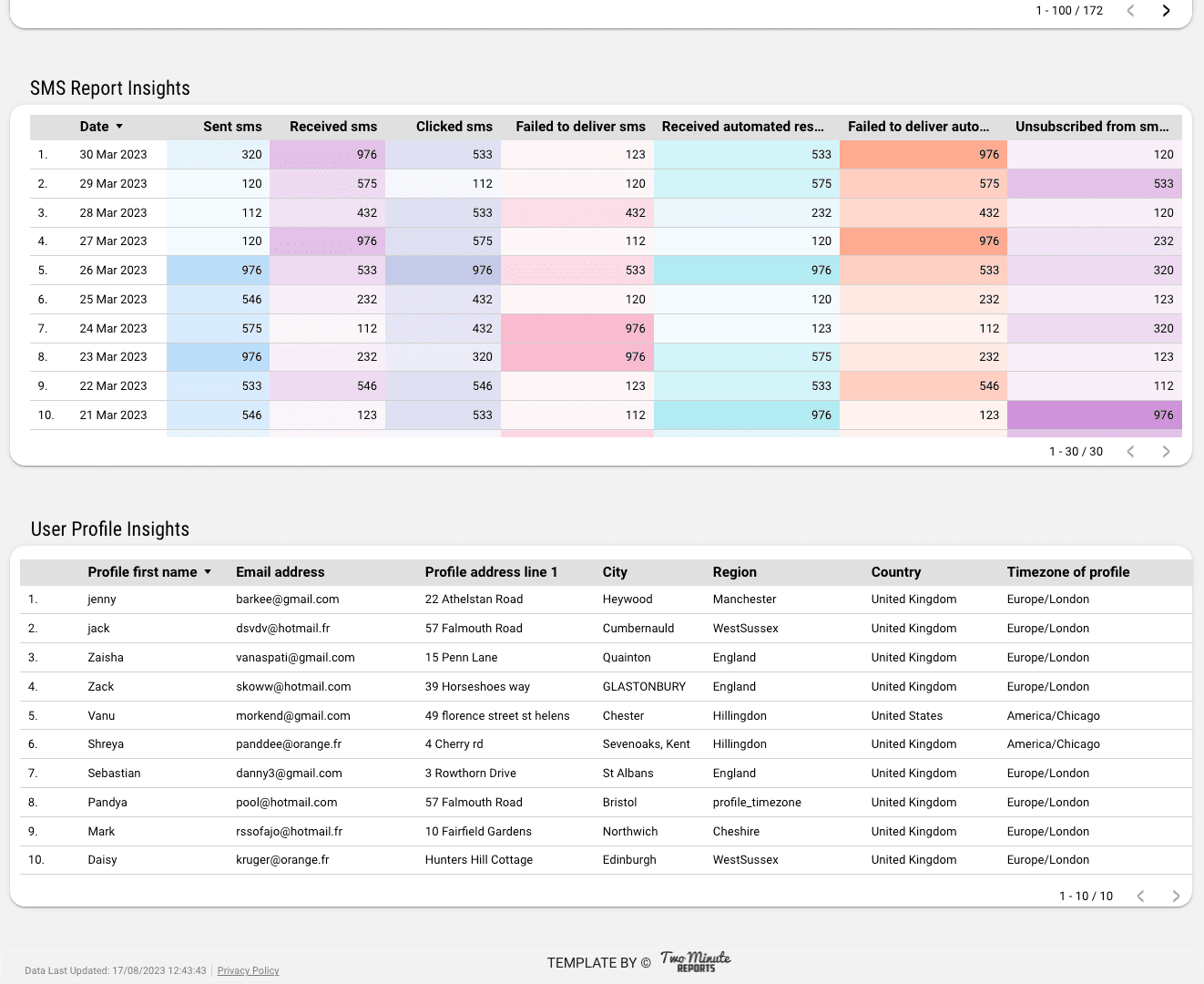This screenshot has height=984, width=1204.
Task: Sort by Received sms column header
Action: (333, 127)
